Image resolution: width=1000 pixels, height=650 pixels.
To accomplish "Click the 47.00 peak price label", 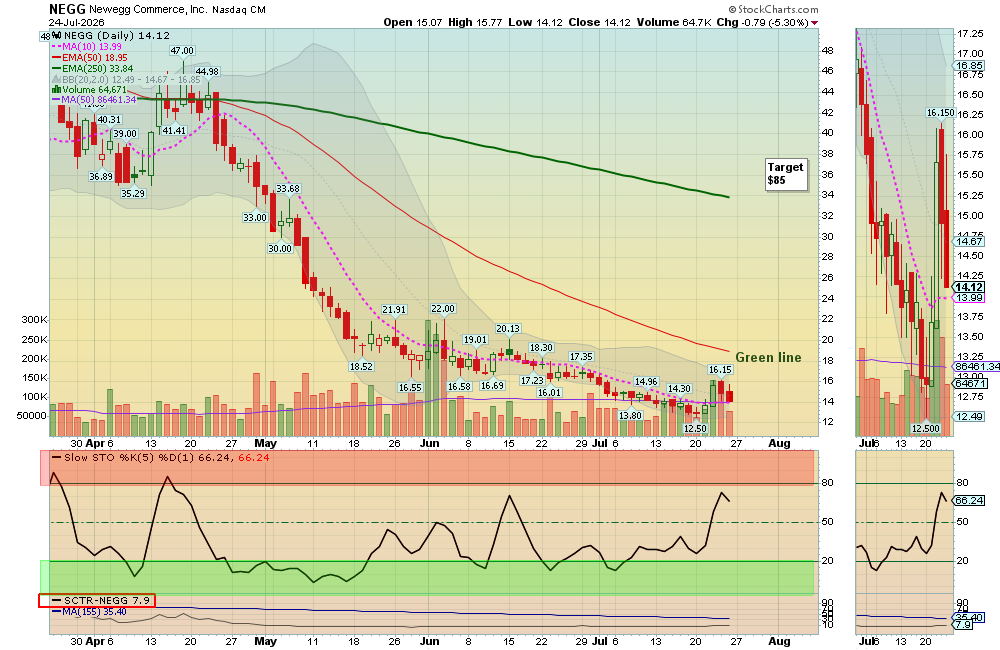I will tap(182, 50).
